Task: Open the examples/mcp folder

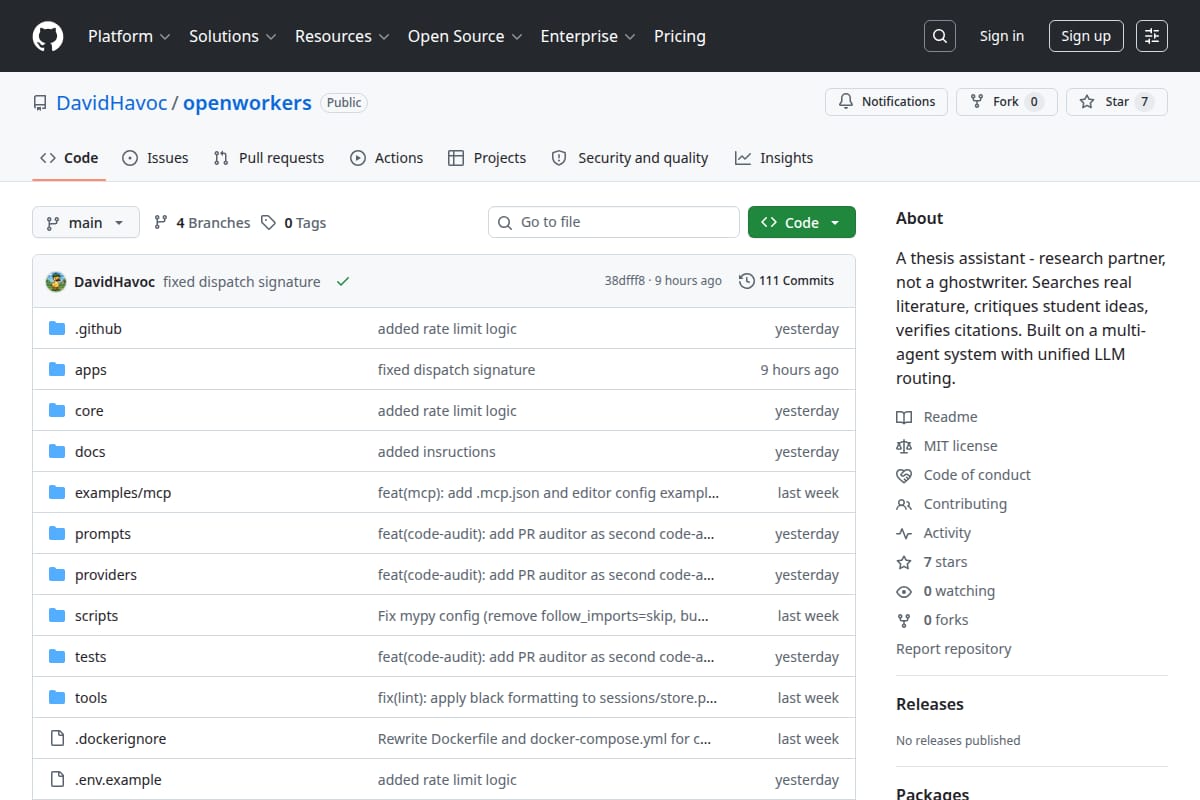Action: pyautogui.click(x=123, y=493)
